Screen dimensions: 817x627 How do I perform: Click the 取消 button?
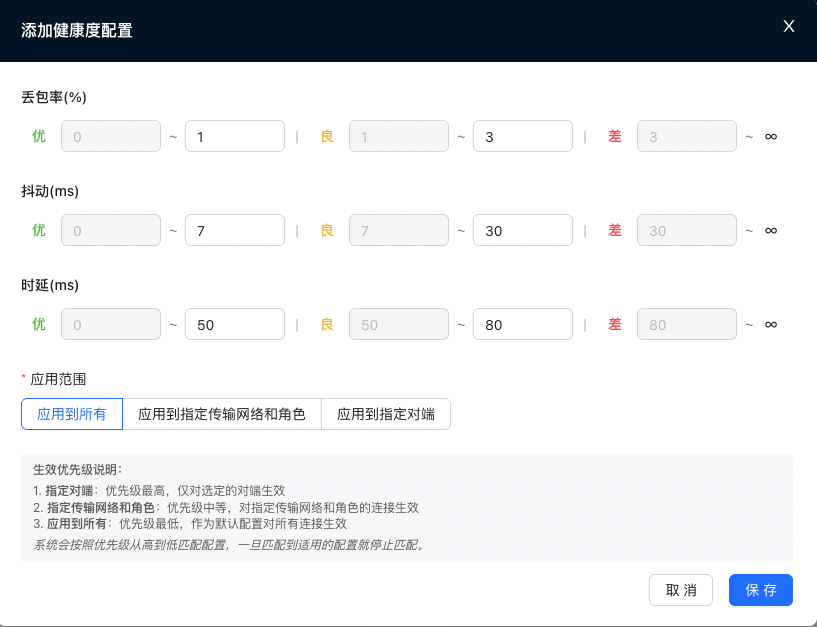click(x=681, y=590)
